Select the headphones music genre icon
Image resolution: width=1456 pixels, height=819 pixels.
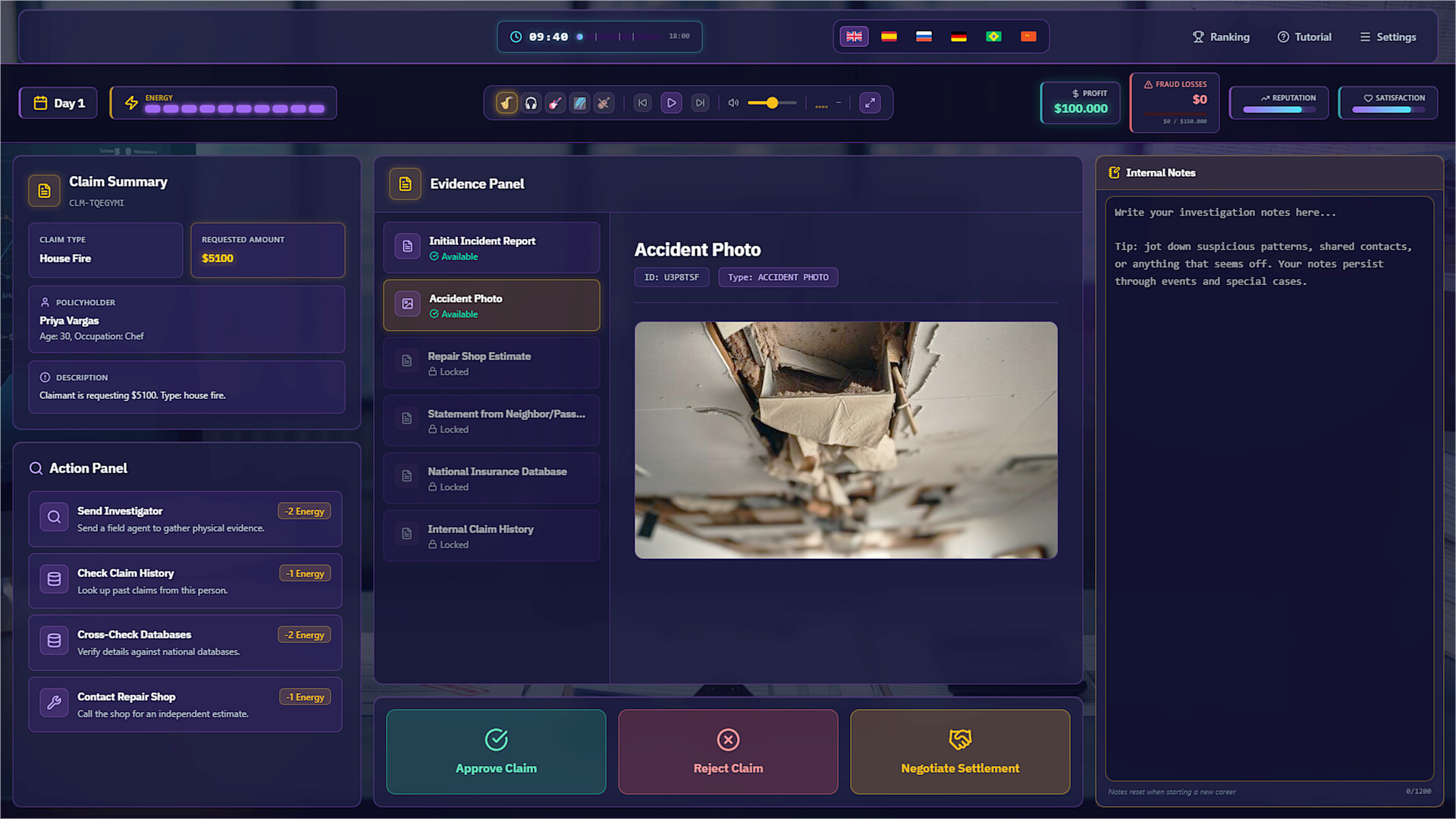point(531,103)
